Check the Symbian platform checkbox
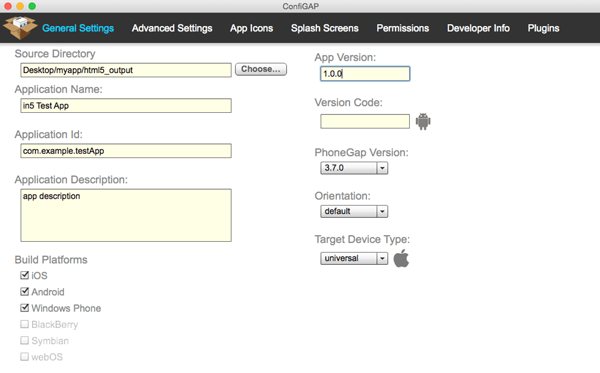 click(x=24, y=340)
